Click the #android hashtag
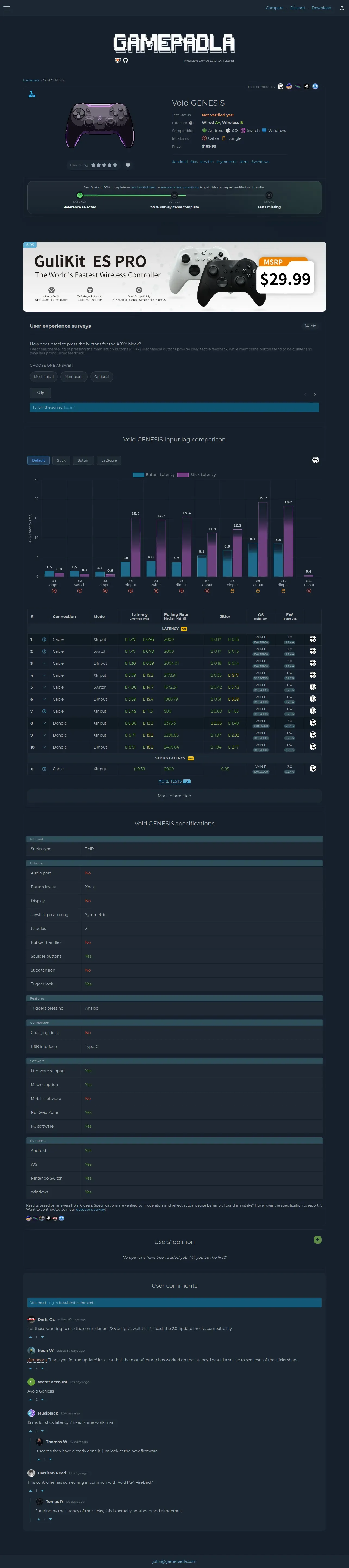 point(180,162)
